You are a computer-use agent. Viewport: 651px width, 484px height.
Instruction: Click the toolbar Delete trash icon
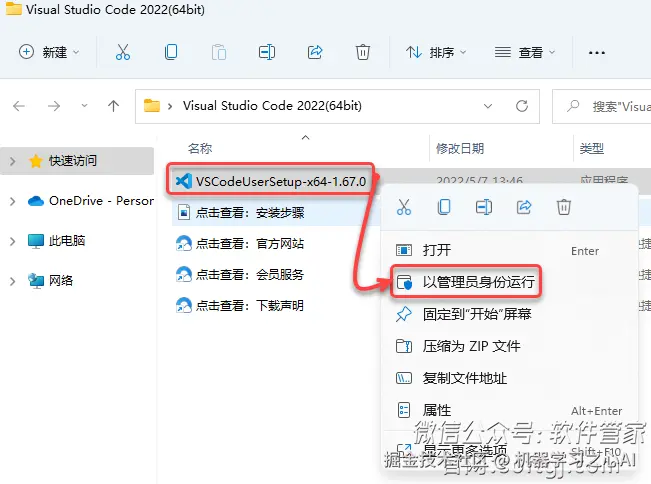pos(362,52)
